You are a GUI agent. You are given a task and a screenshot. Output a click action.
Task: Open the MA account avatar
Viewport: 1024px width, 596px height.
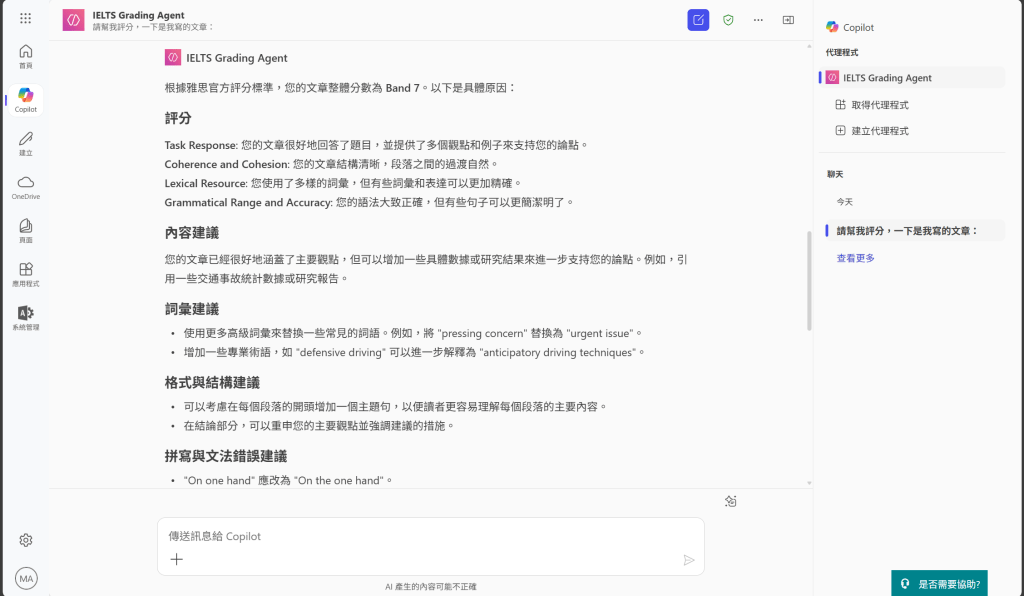pyautogui.click(x=26, y=578)
